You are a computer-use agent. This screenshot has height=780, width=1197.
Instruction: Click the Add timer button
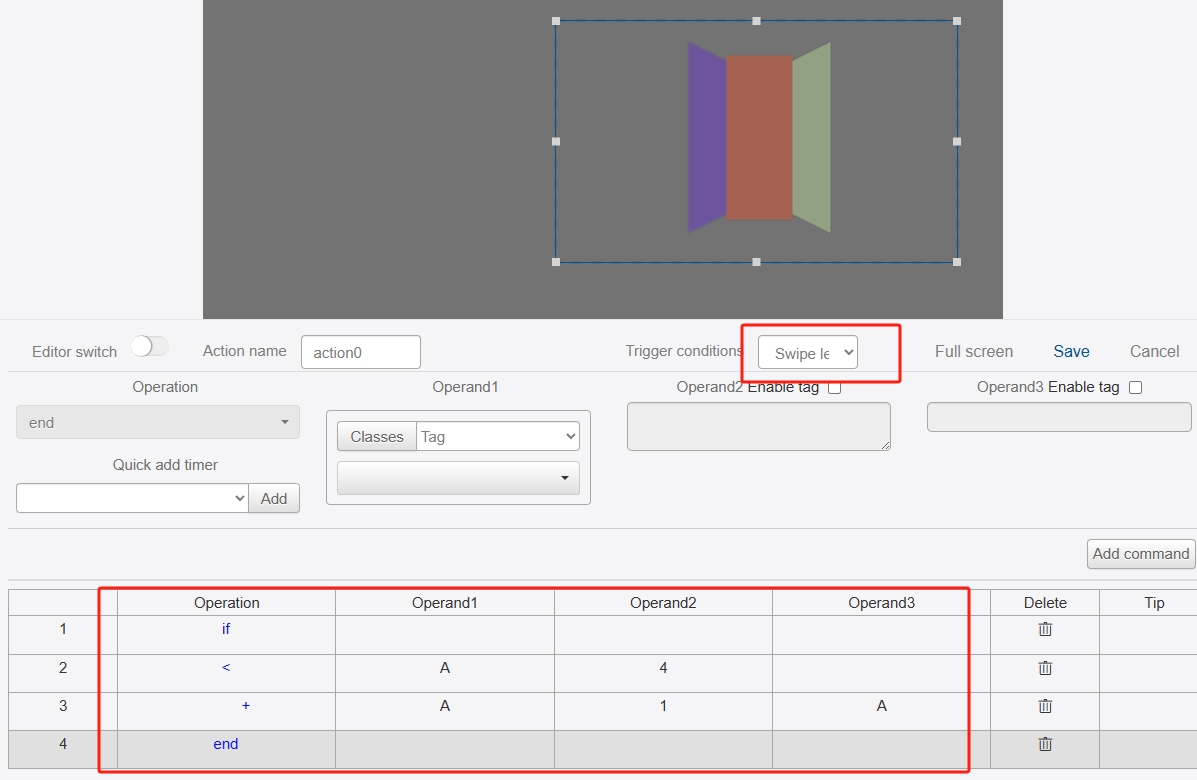point(274,498)
